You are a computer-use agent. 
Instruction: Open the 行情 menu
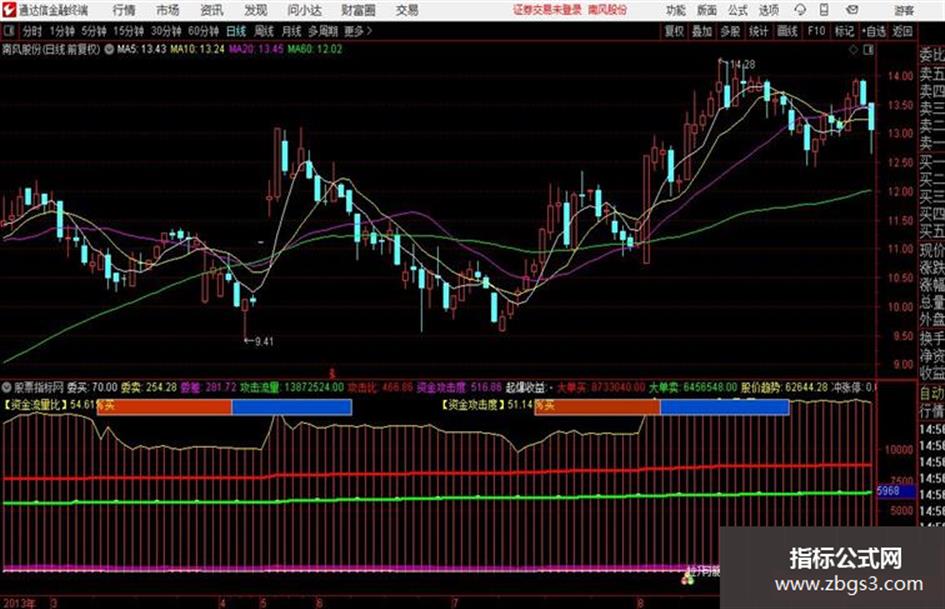pyautogui.click(x=124, y=10)
